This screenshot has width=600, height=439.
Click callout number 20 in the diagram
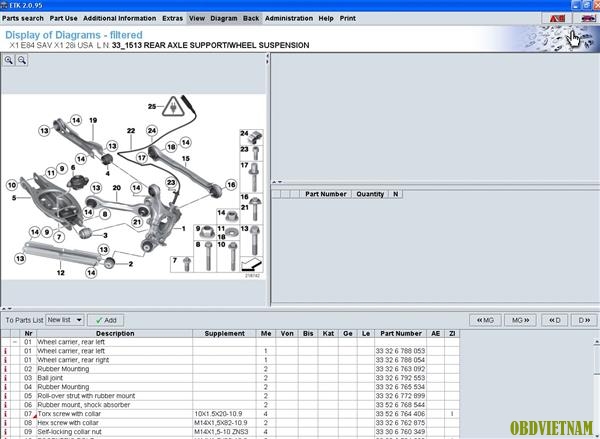coord(117,188)
